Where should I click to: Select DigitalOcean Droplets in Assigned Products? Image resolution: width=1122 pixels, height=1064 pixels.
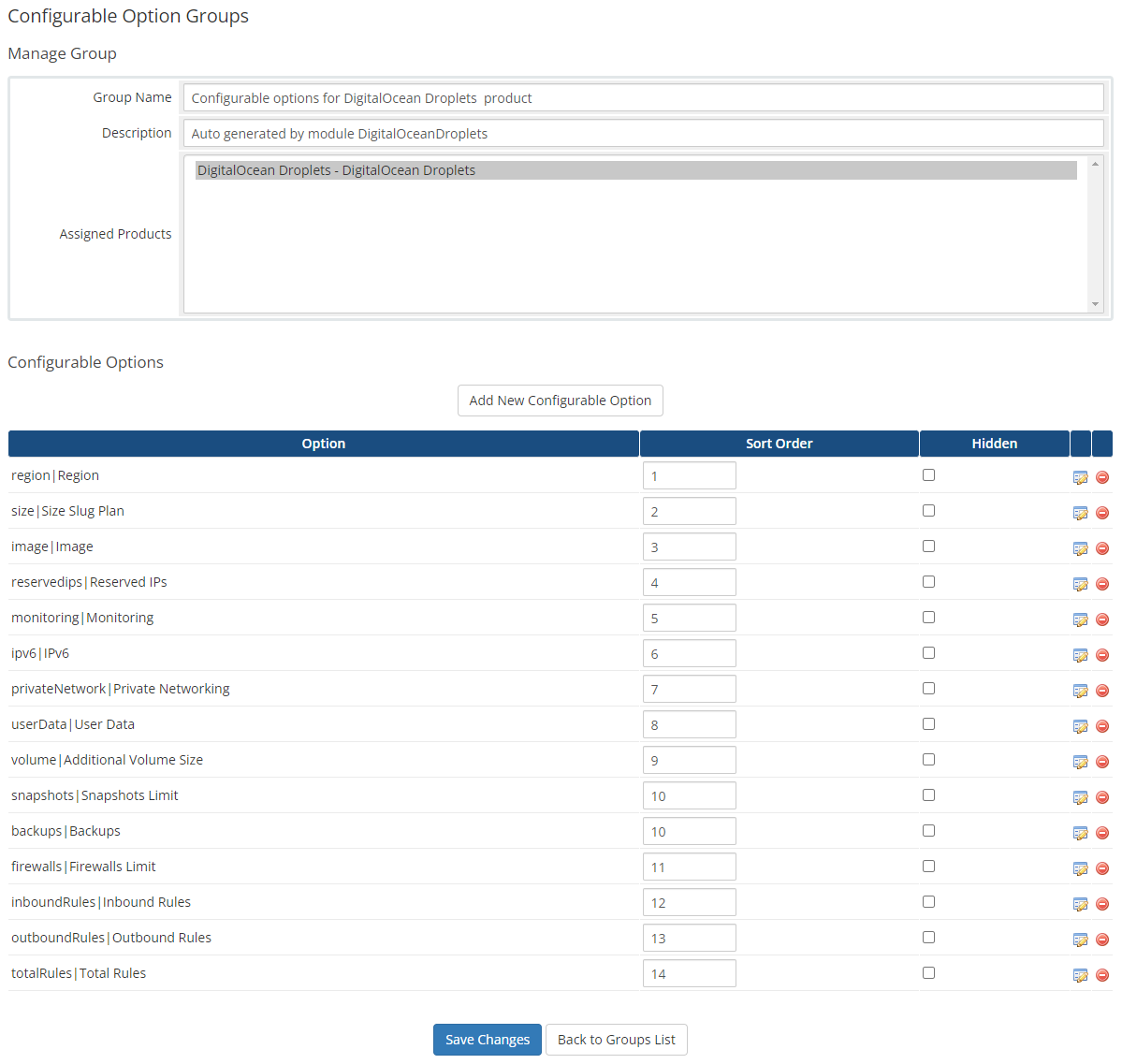coord(337,169)
